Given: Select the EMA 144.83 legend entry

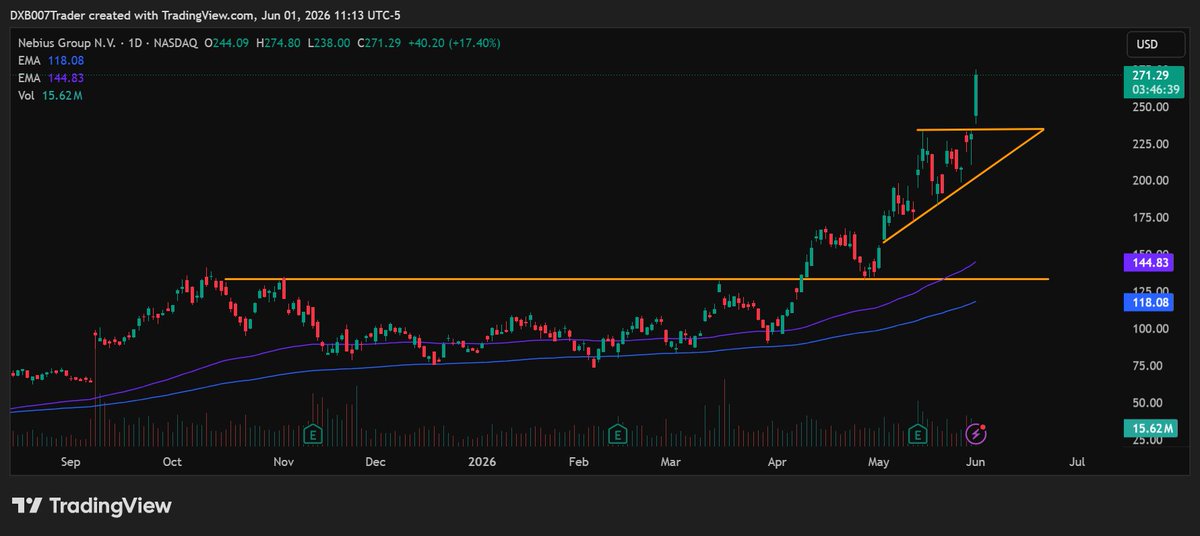Looking at the screenshot, I should point(49,78).
